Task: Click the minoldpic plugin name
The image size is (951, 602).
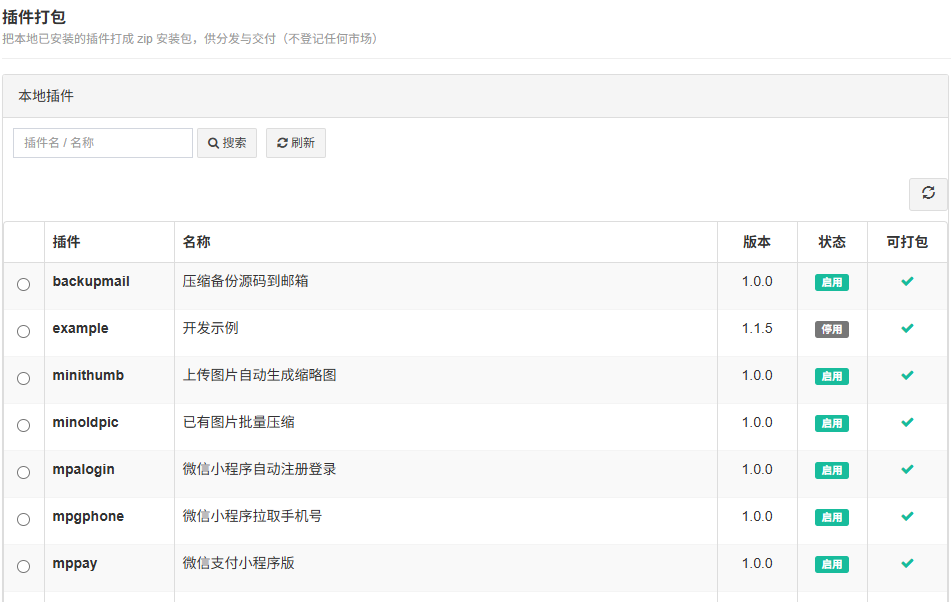Action: point(86,423)
